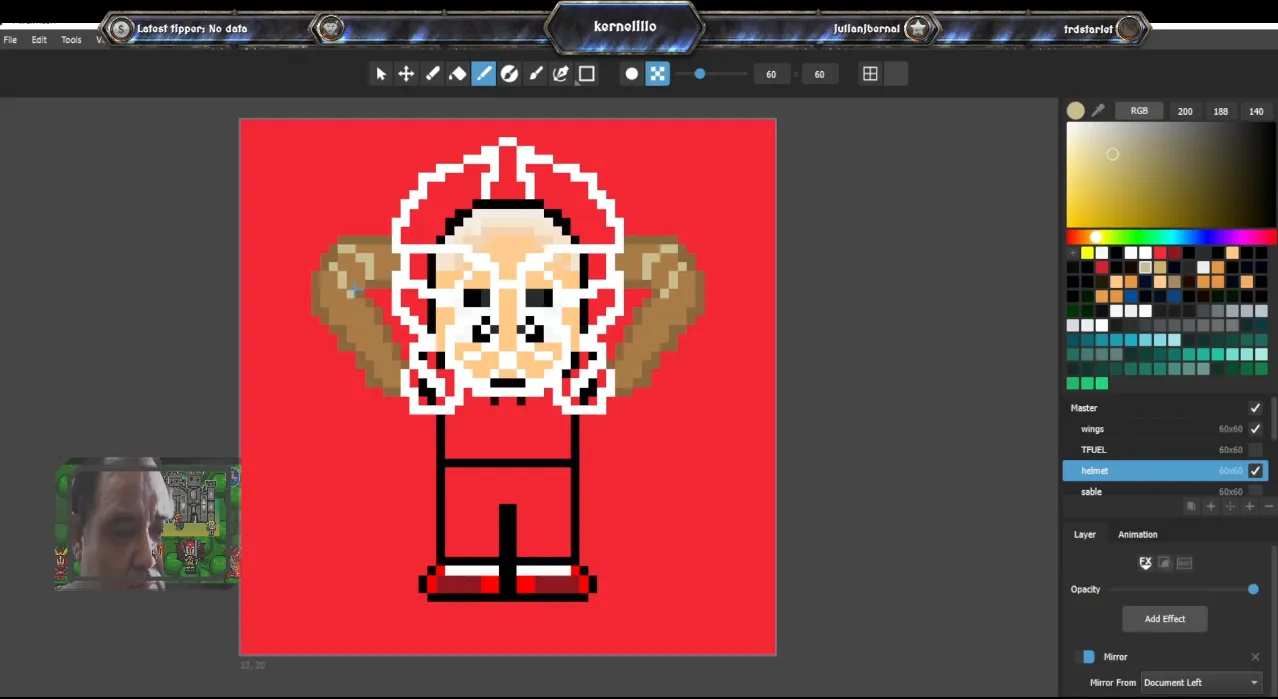Hide the wings layer checkbox
1278x699 pixels.
[1255, 429]
